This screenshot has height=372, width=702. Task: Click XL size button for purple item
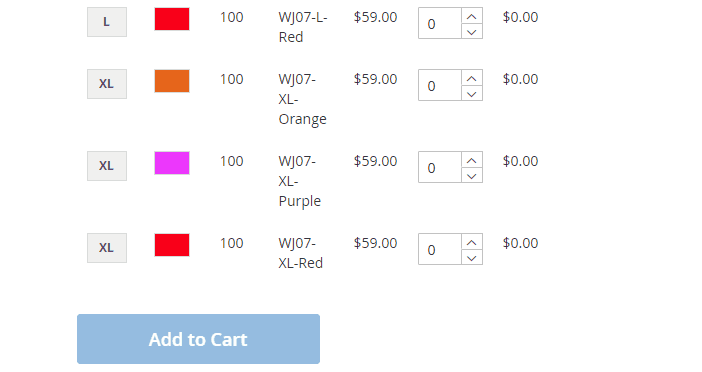(x=107, y=166)
